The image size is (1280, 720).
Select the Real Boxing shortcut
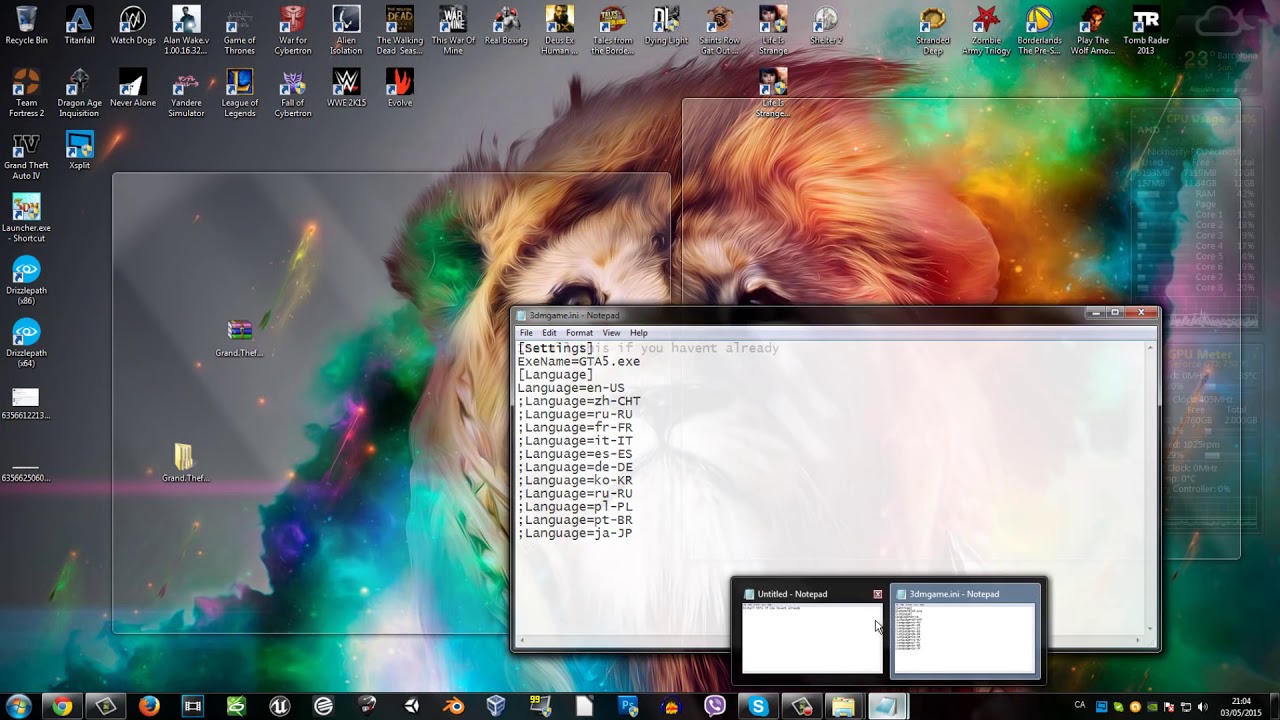(x=506, y=26)
